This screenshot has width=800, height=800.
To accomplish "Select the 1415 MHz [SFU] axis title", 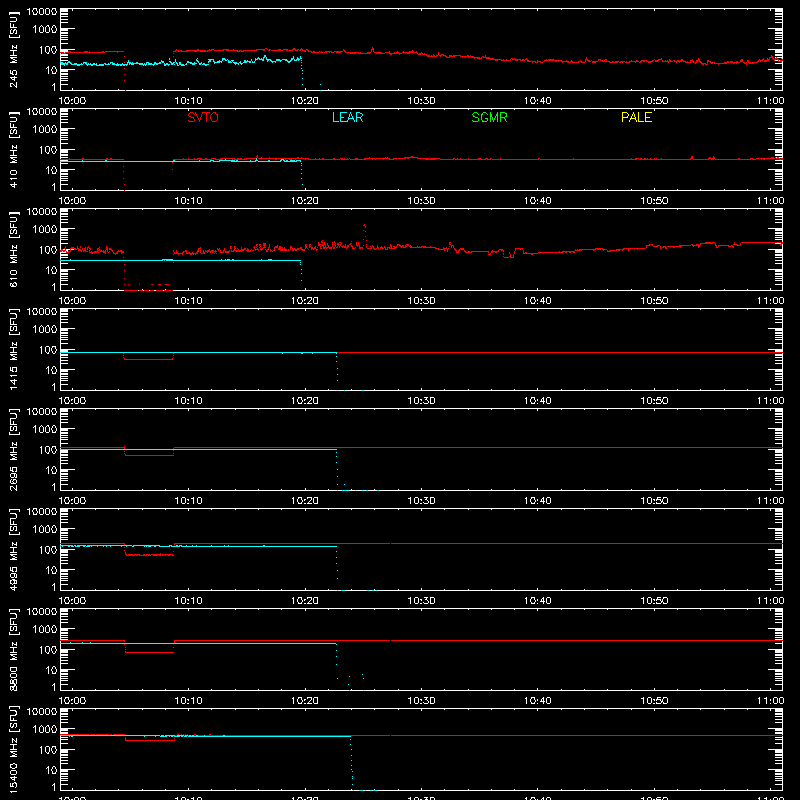I will coord(13,349).
